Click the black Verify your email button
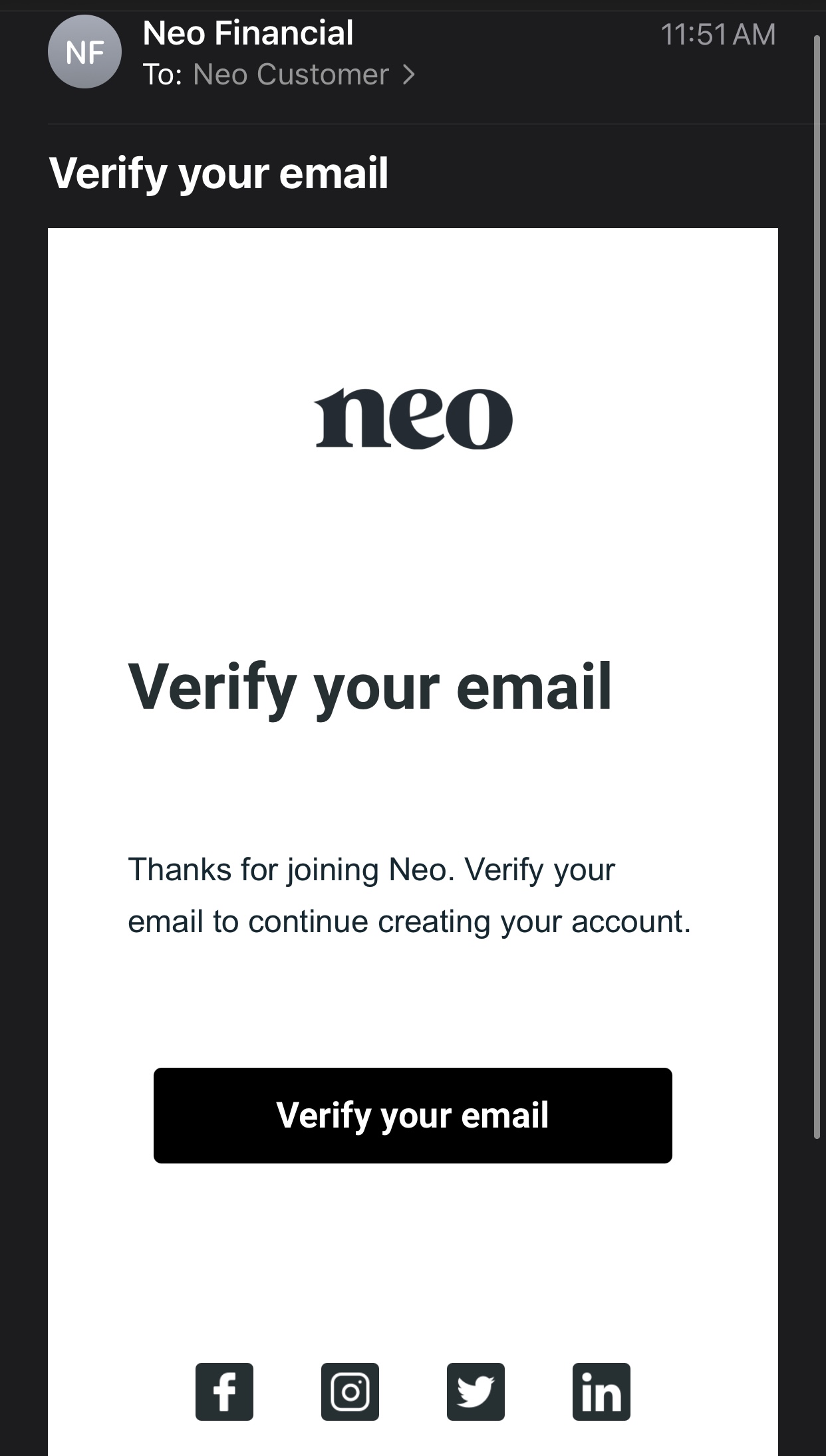The height and width of the screenshot is (1456, 826). [x=413, y=1116]
